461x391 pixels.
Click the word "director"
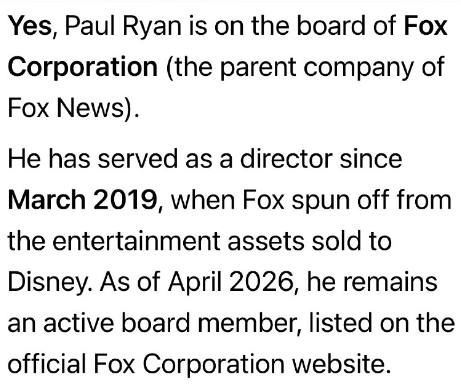pyautogui.click(x=286, y=159)
